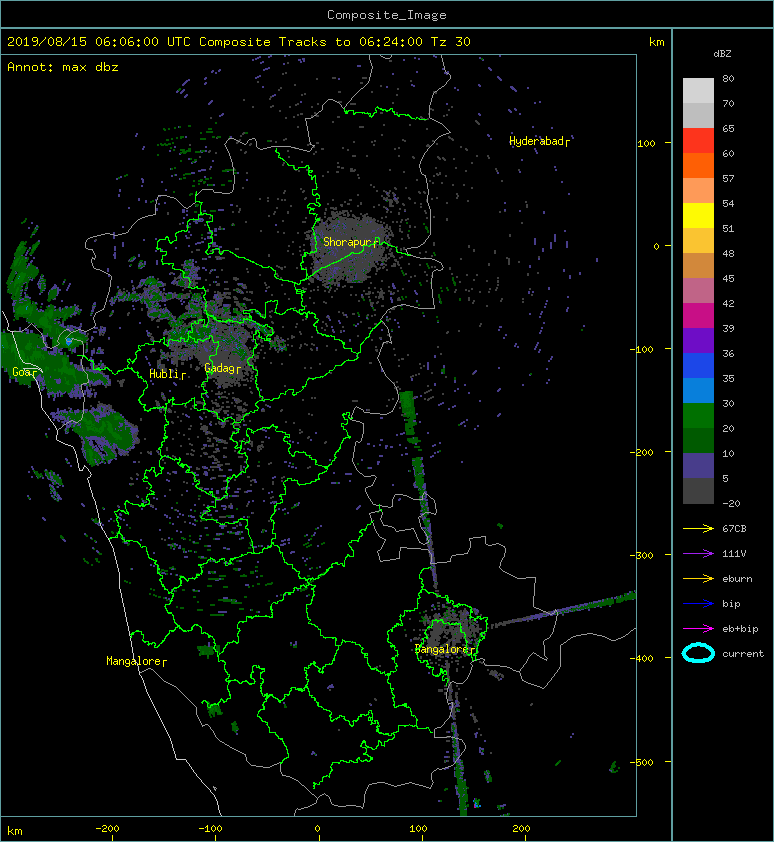Click the magenta eb+bip arrow symbol
Viewport: 774px width, 842px height.
698,628
